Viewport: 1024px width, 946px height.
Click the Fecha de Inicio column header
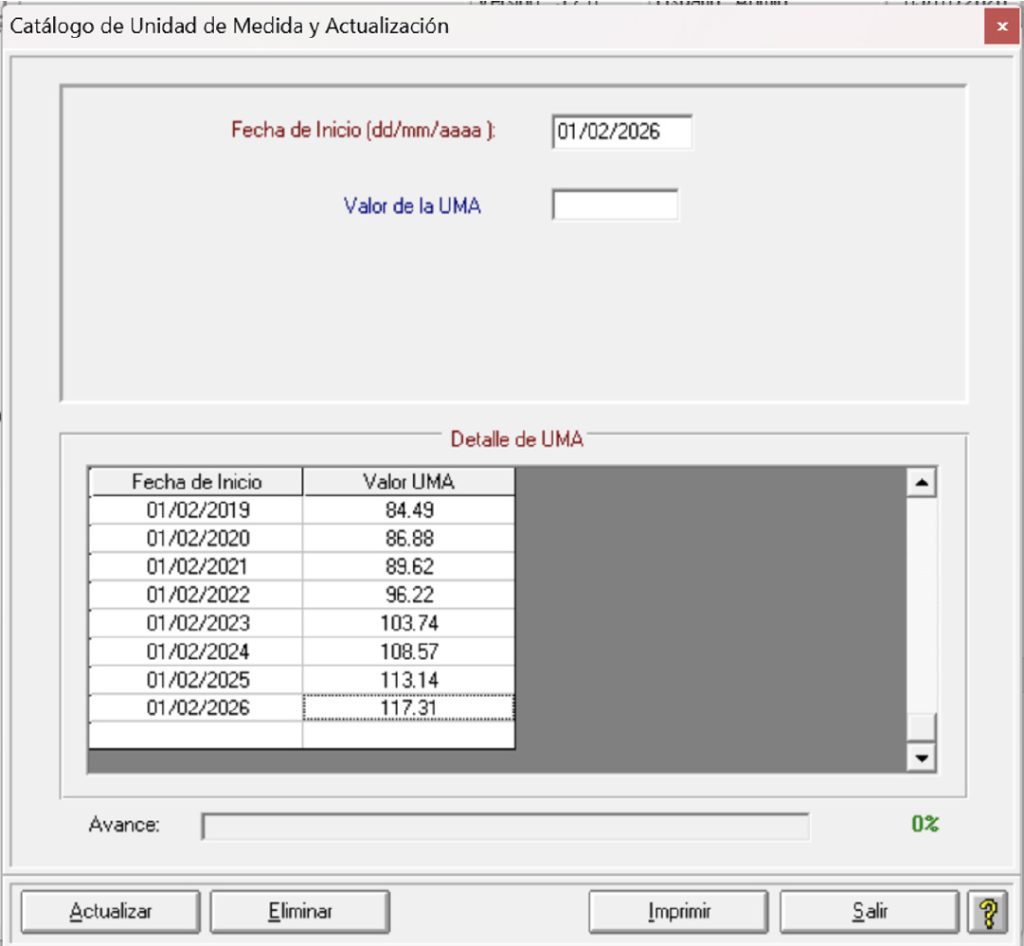(196, 481)
